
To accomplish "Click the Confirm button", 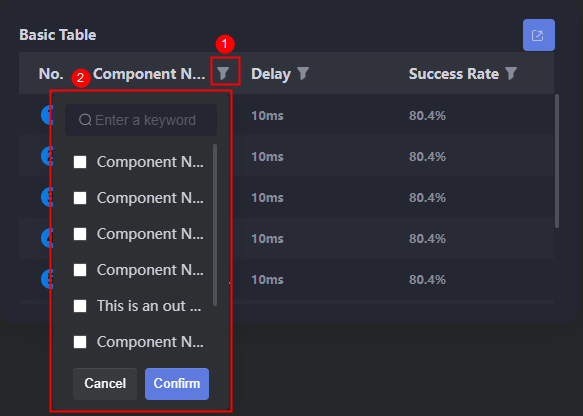I will (177, 384).
